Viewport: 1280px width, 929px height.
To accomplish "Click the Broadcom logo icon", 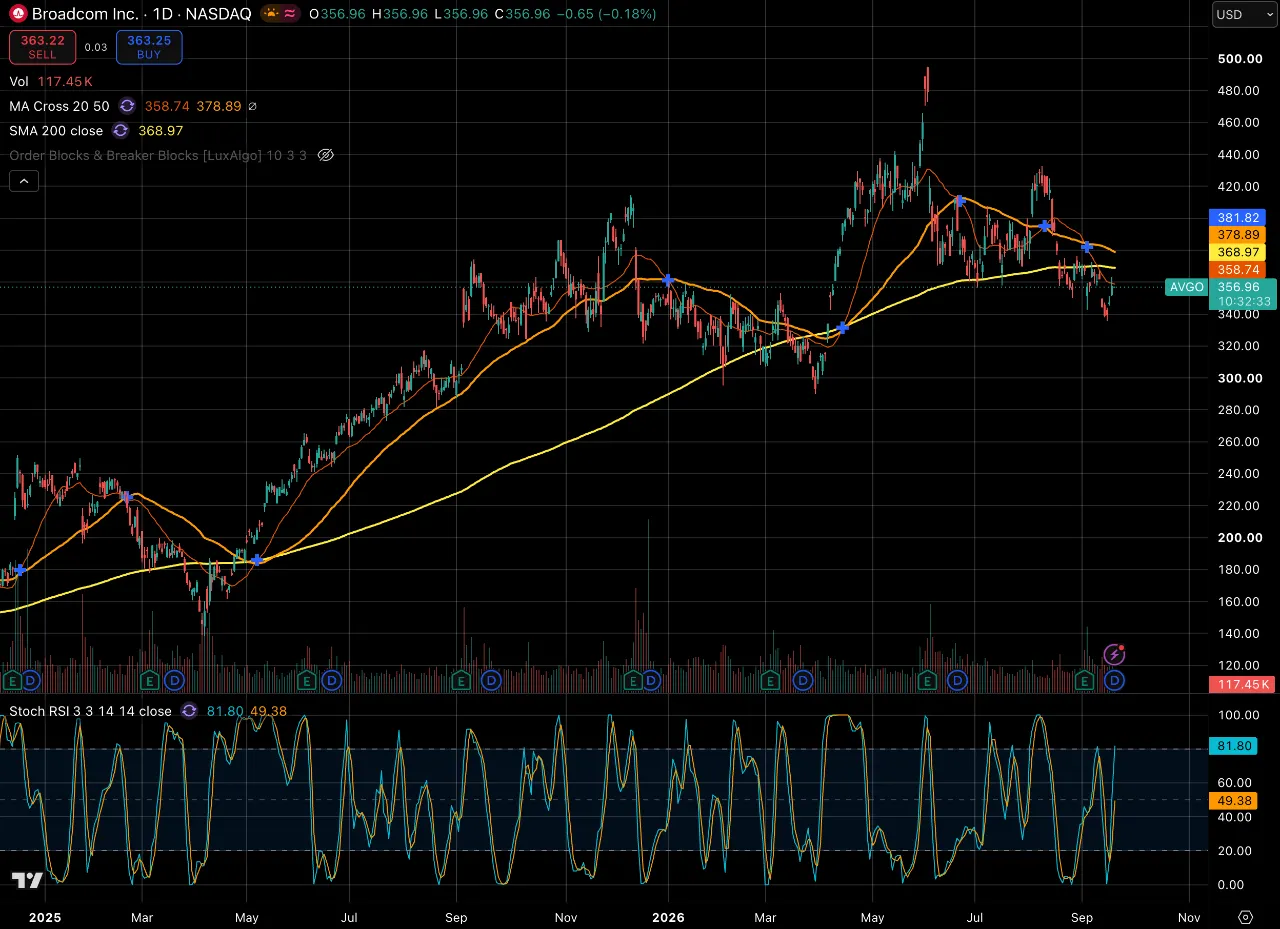I will tap(18, 14).
